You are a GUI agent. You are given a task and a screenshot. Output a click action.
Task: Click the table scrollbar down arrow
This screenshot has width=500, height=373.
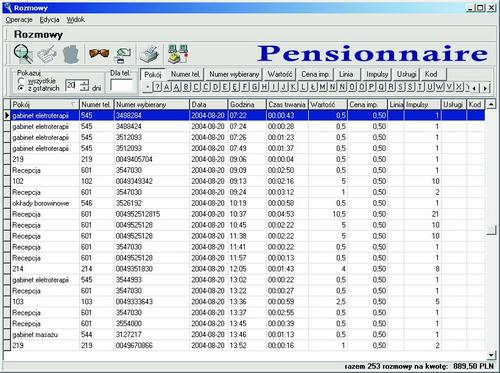click(490, 355)
